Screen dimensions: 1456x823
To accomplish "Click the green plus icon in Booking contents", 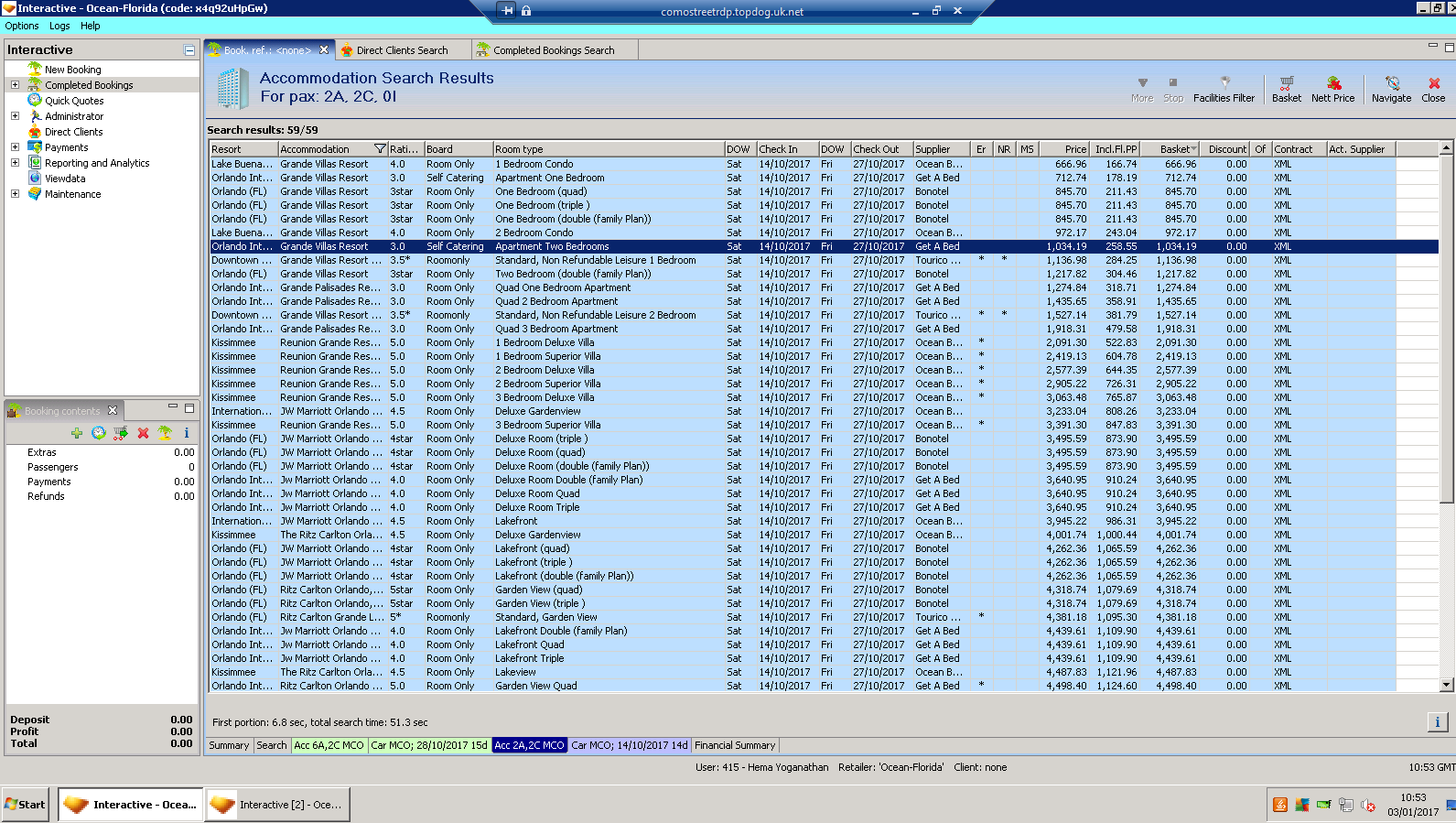I will (x=76, y=433).
